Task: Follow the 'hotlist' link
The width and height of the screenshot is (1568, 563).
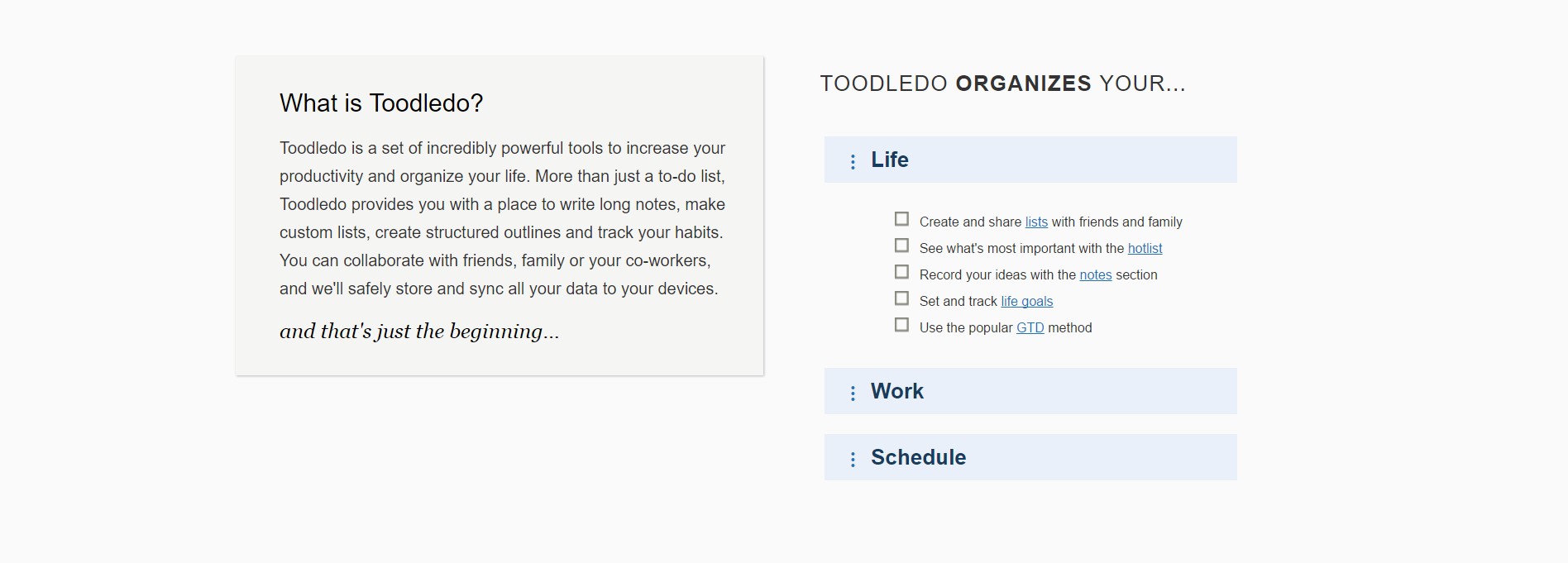Action: (1145, 249)
